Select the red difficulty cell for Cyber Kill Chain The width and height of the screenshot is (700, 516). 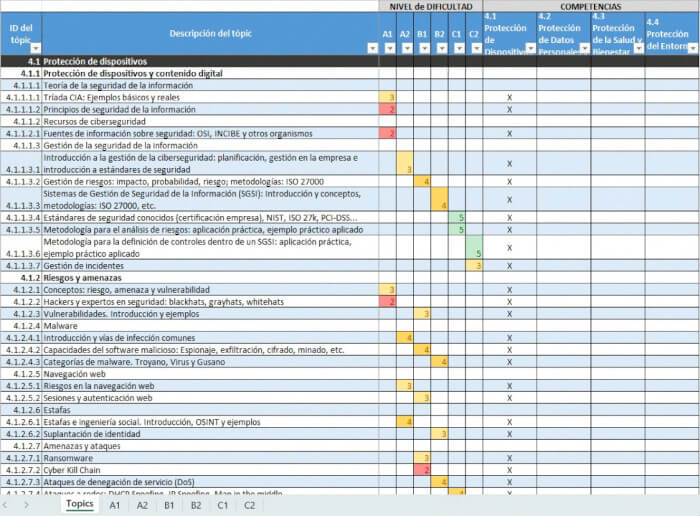point(422,469)
